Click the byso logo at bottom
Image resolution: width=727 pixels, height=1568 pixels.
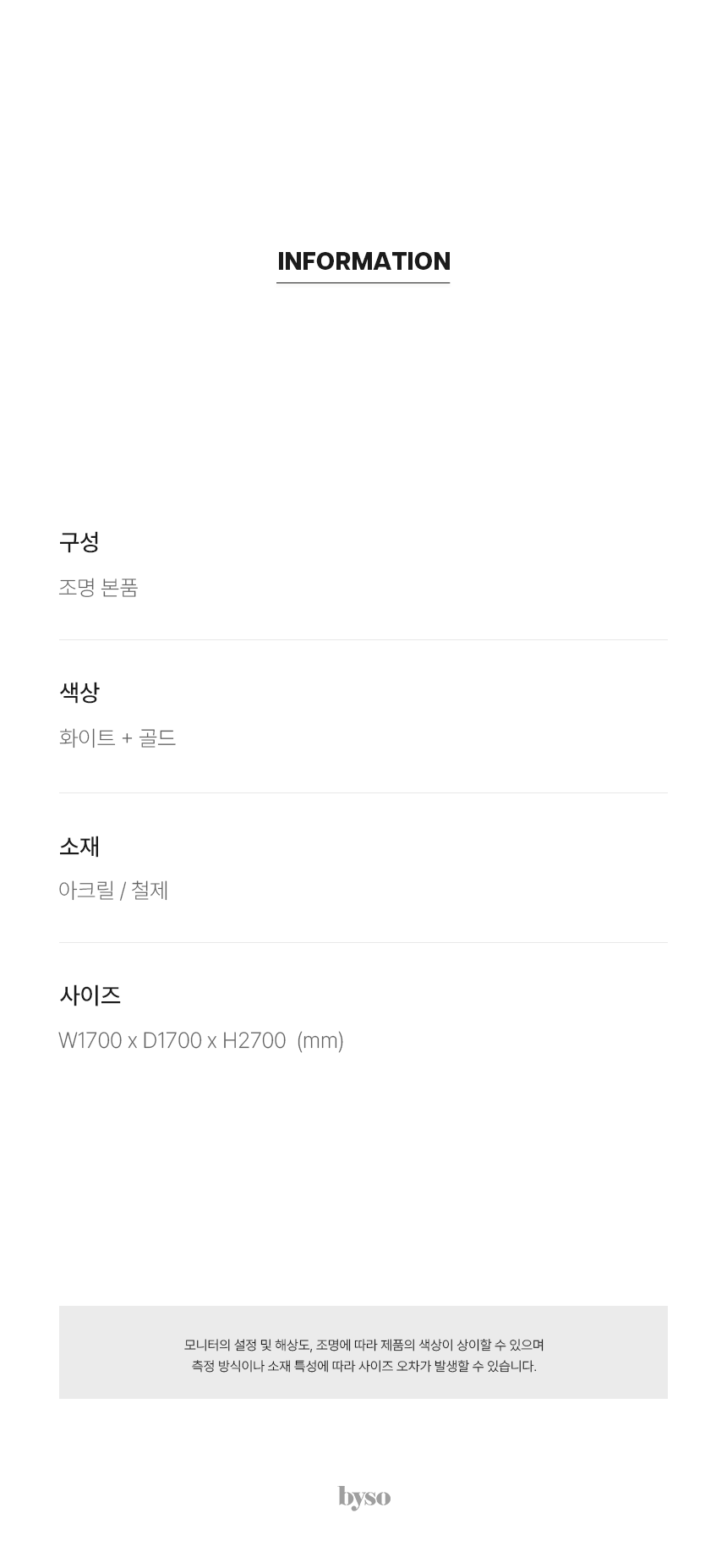[x=364, y=1497]
